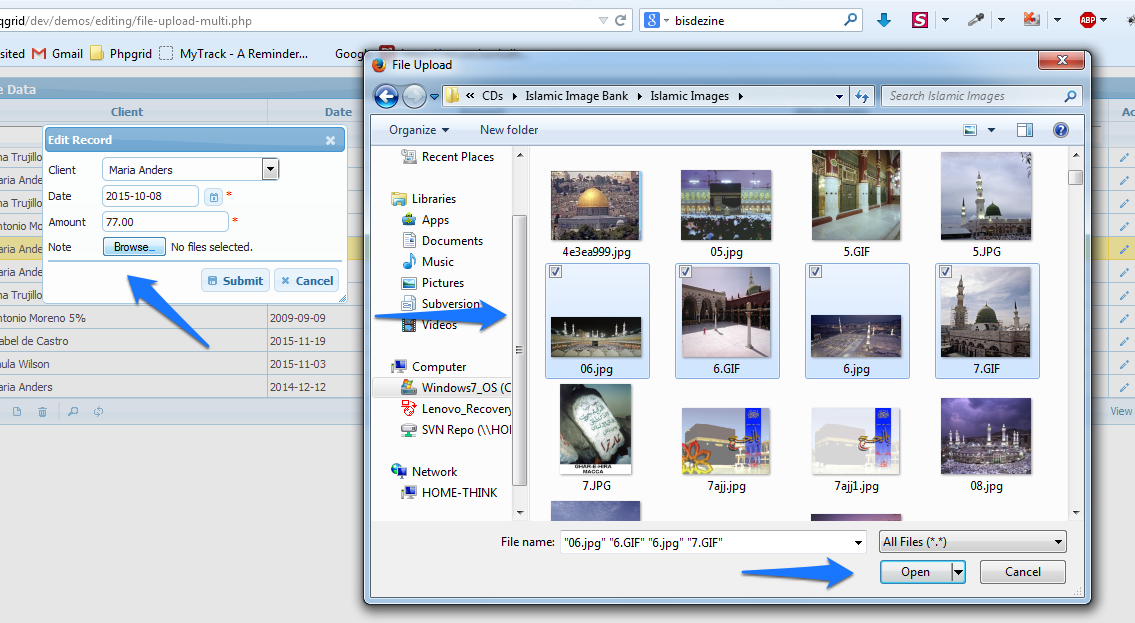Screen dimensions: 1135x623
Task: Click the Firefox downloads arrow icon
Action: coord(884,19)
